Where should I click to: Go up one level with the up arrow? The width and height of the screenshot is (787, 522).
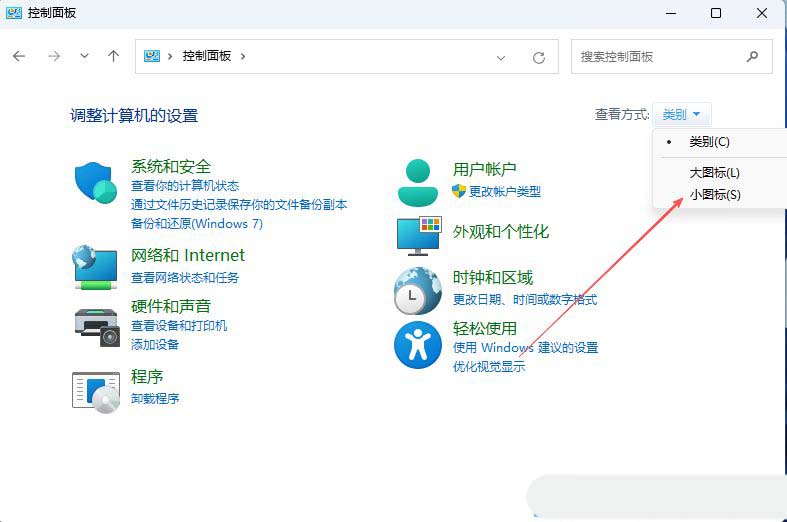(x=113, y=56)
